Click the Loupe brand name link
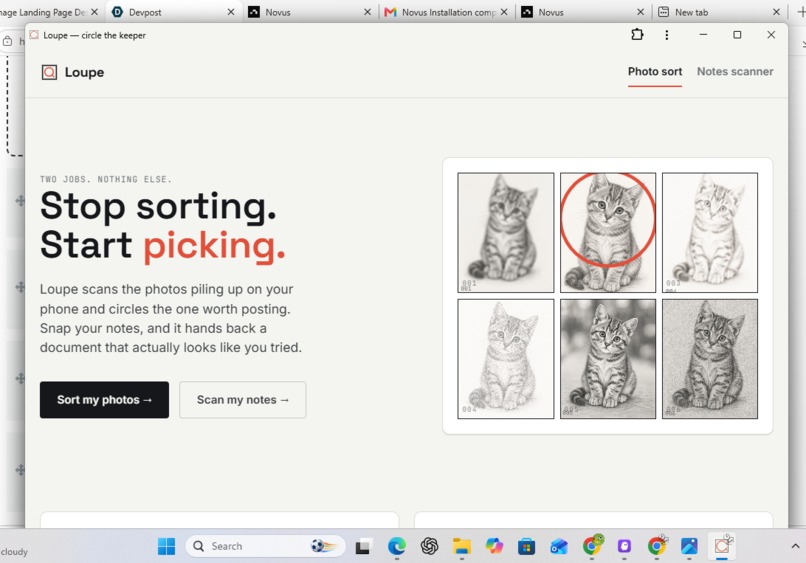 tap(84, 72)
